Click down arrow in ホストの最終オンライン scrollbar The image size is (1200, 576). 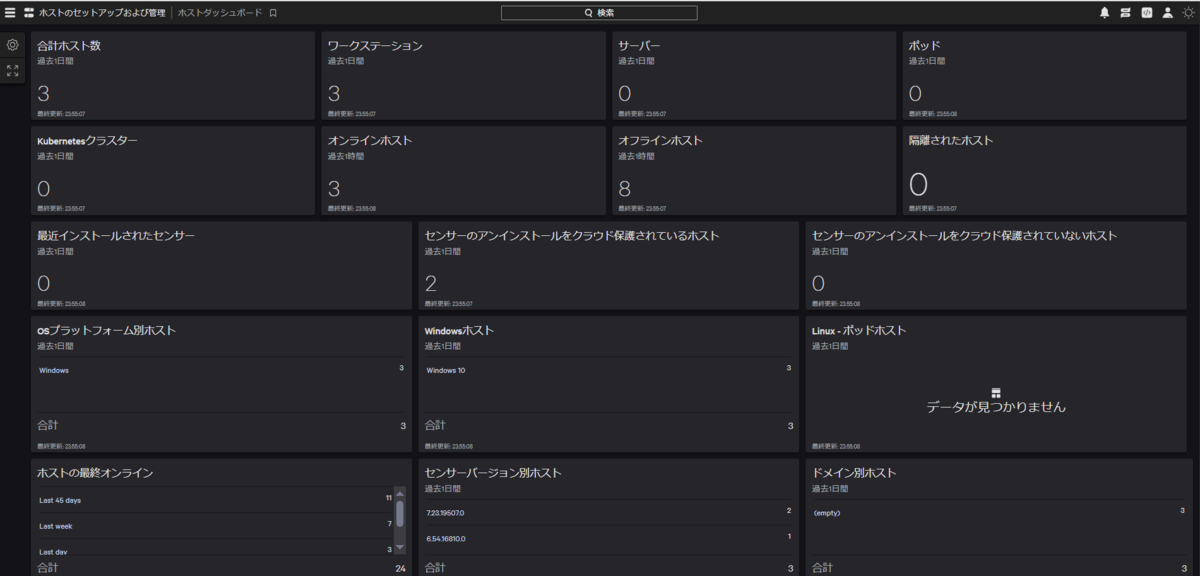(400, 548)
